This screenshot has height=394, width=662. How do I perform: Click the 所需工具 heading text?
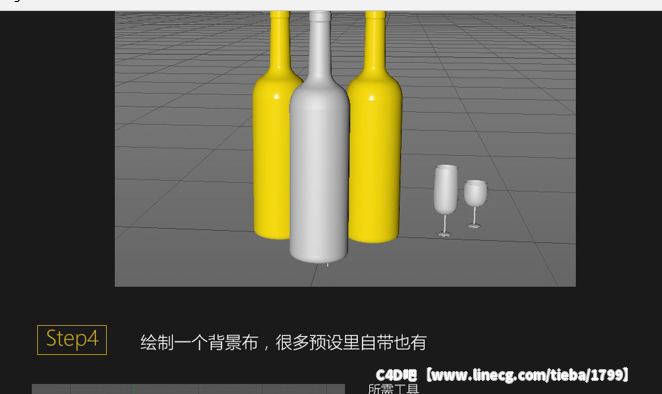click(x=393, y=389)
